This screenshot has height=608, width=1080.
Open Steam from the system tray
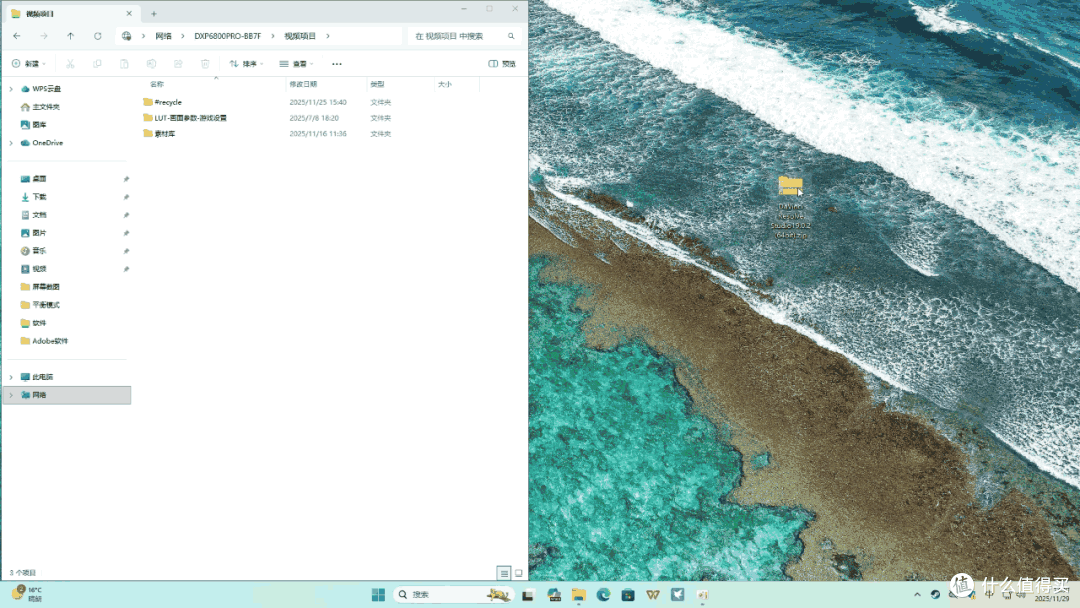pos(935,595)
